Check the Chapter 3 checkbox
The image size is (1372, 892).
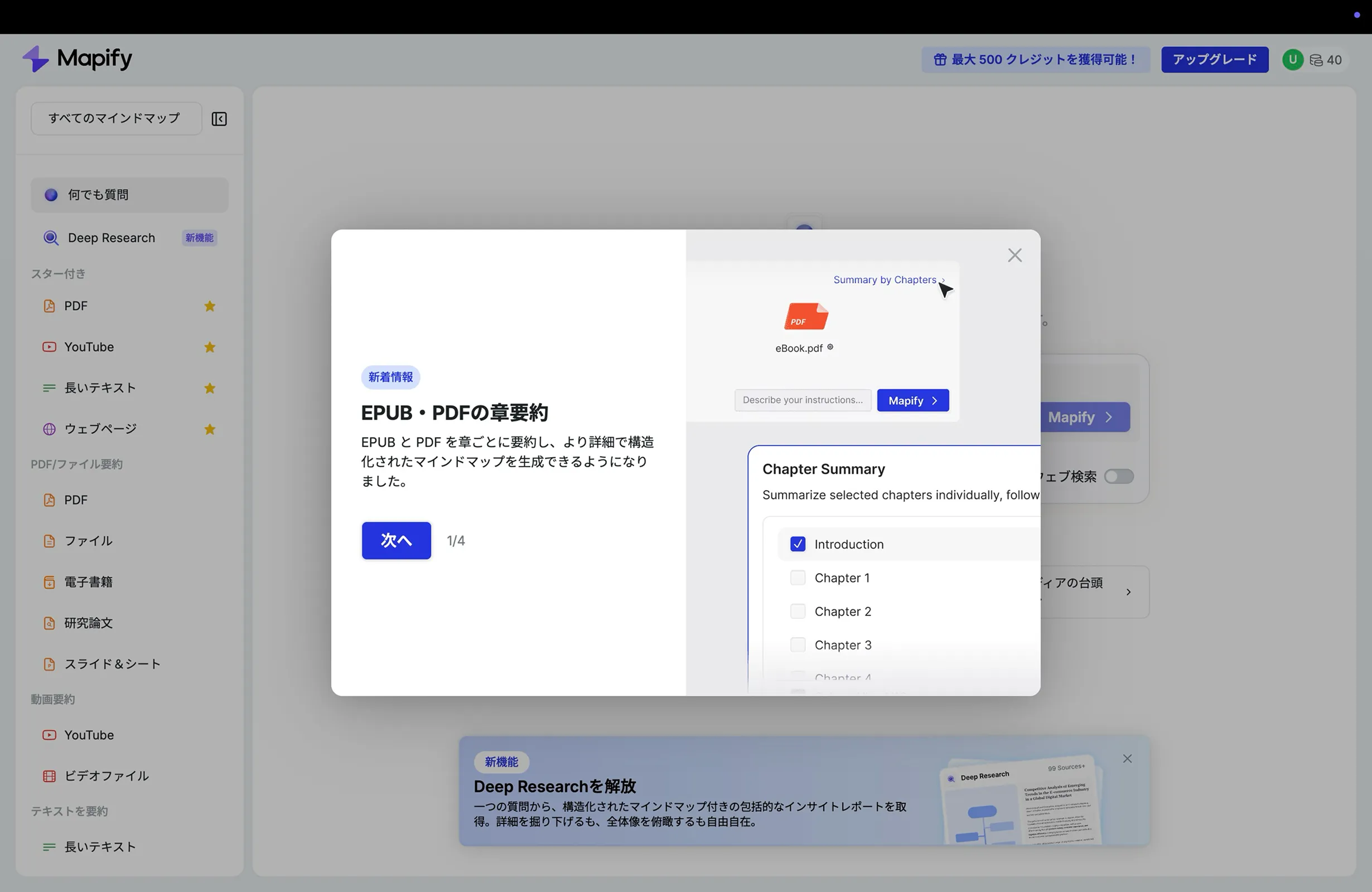[797, 644]
